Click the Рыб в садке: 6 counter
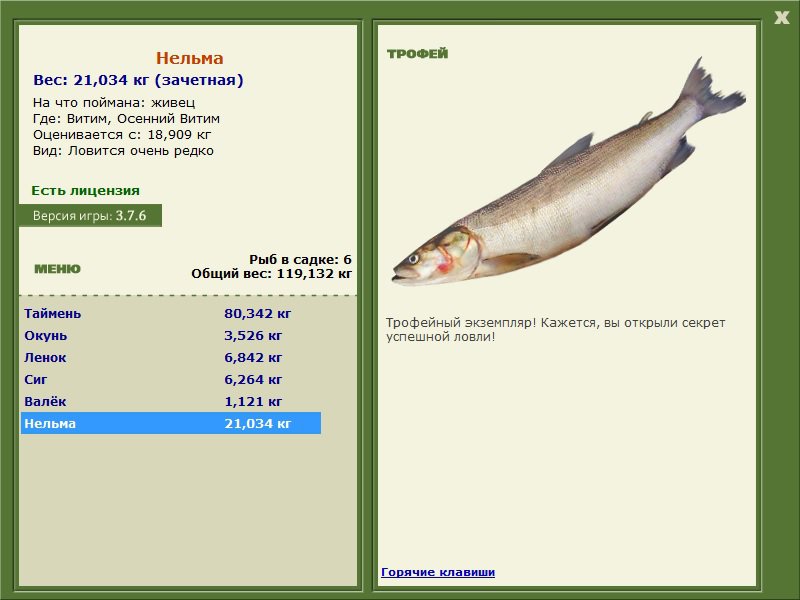 pos(300,259)
